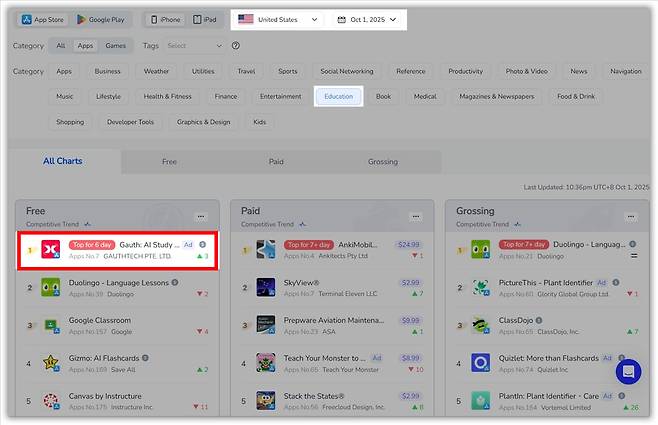Open the Paid chart more options menu

tap(416, 217)
